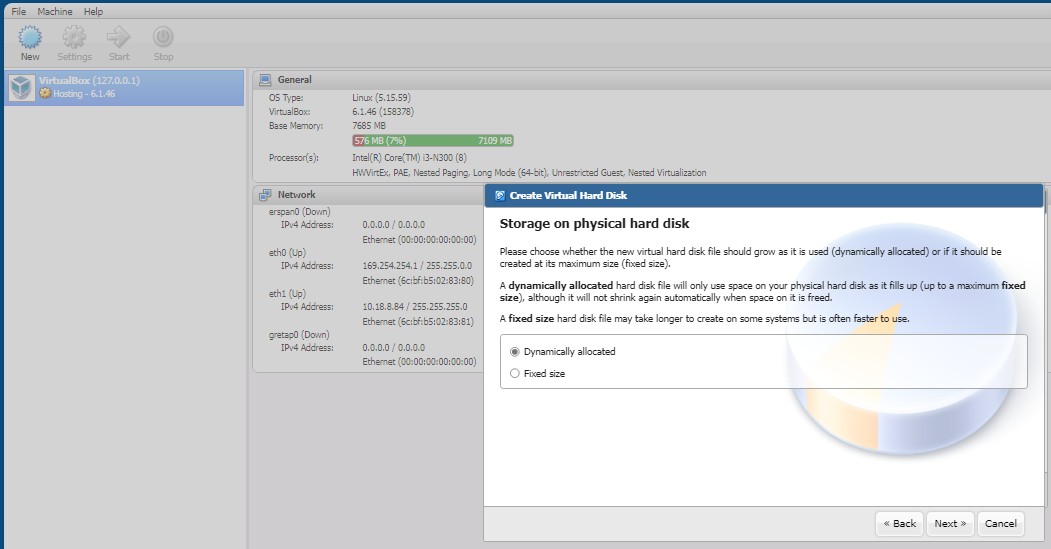Click the HWVirtEx, PAE, Nested Paging features line
Viewport: 1051px width, 549px height.
530,173
